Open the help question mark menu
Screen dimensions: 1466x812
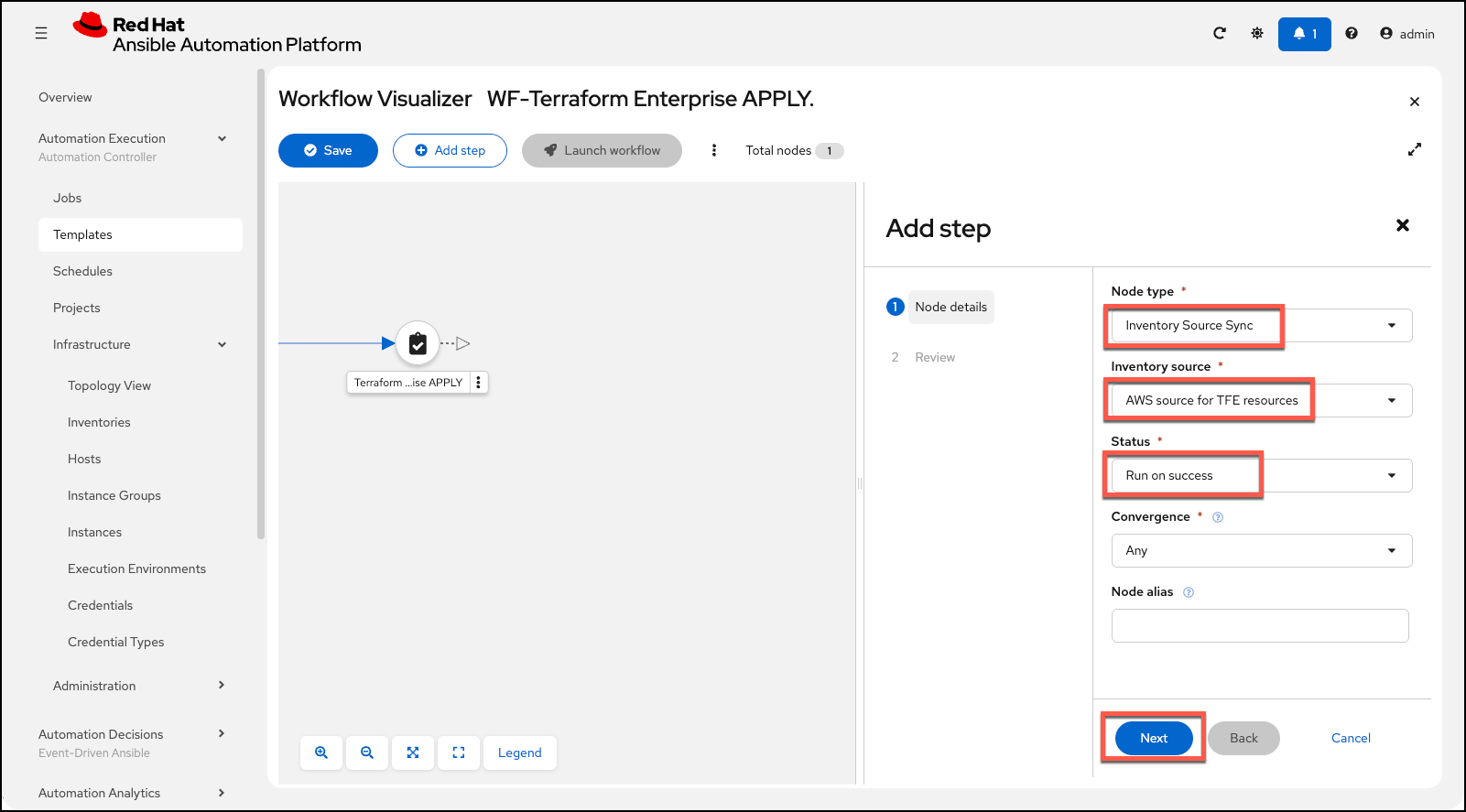pos(1352,33)
